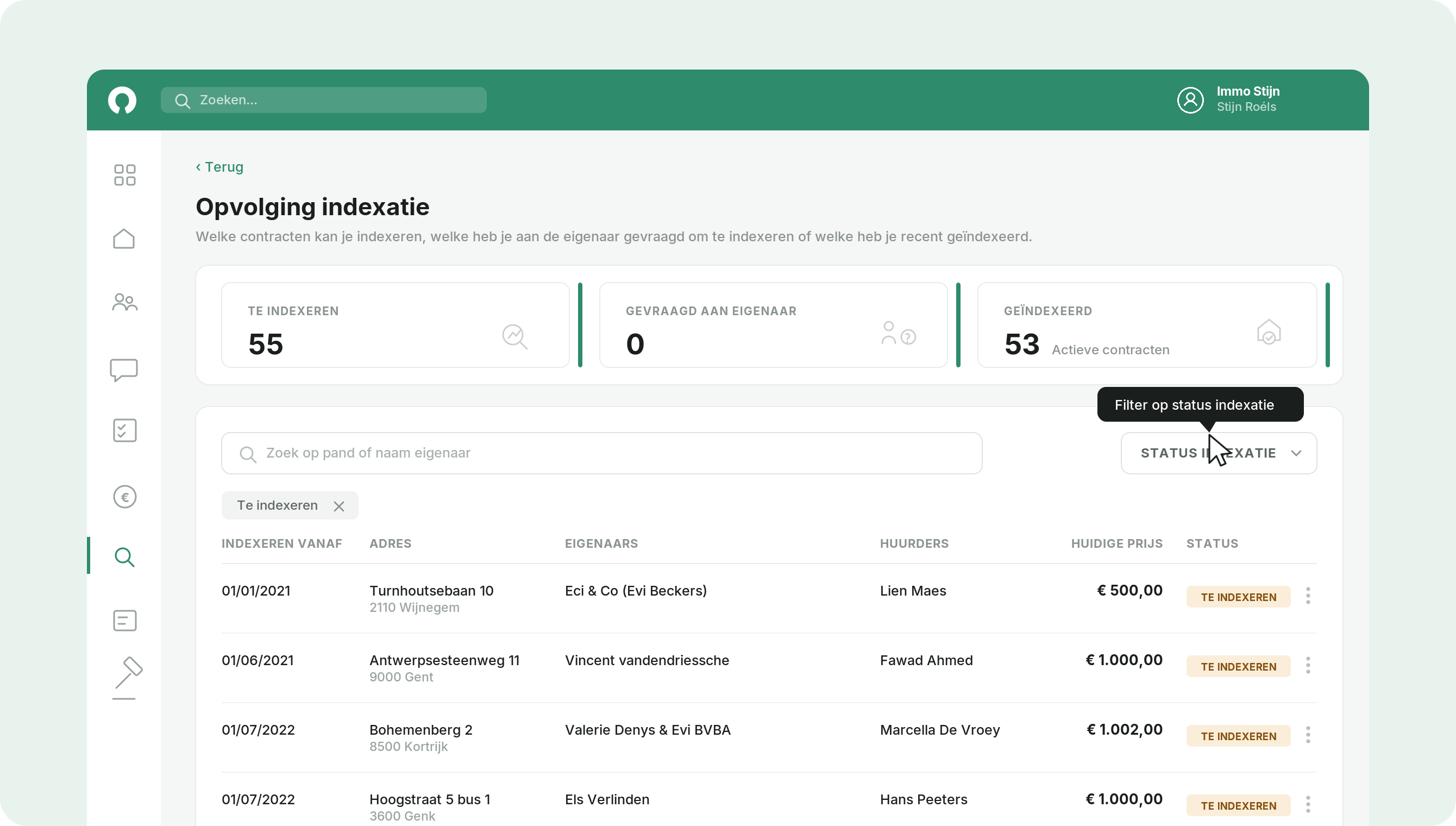The height and width of the screenshot is (826, 1456).
Task: Click the person question icon in Gevraagd card
Action: click(x=898, y=333)
